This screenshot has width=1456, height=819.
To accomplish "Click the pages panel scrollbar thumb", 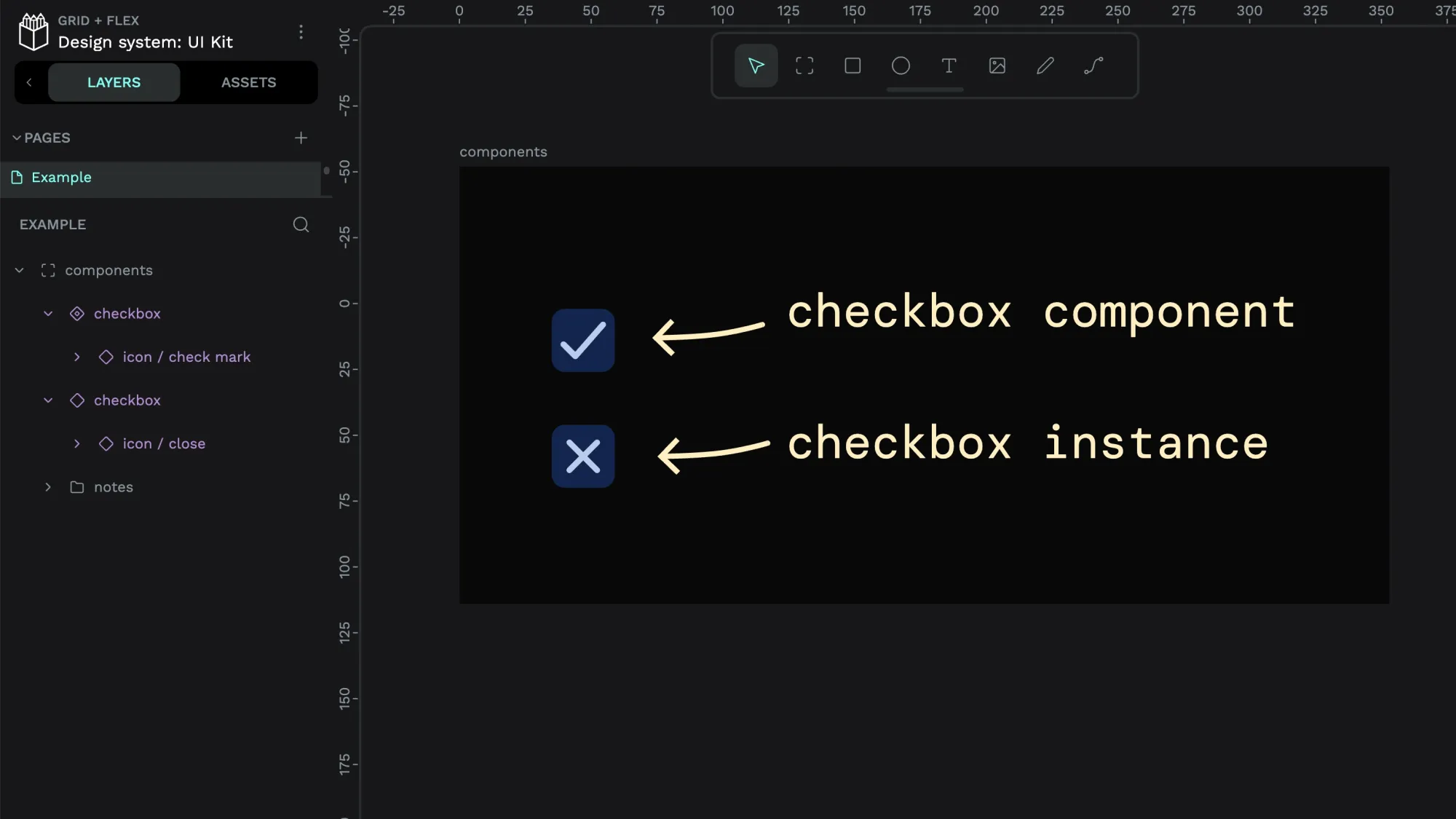I will pos(327,171).
